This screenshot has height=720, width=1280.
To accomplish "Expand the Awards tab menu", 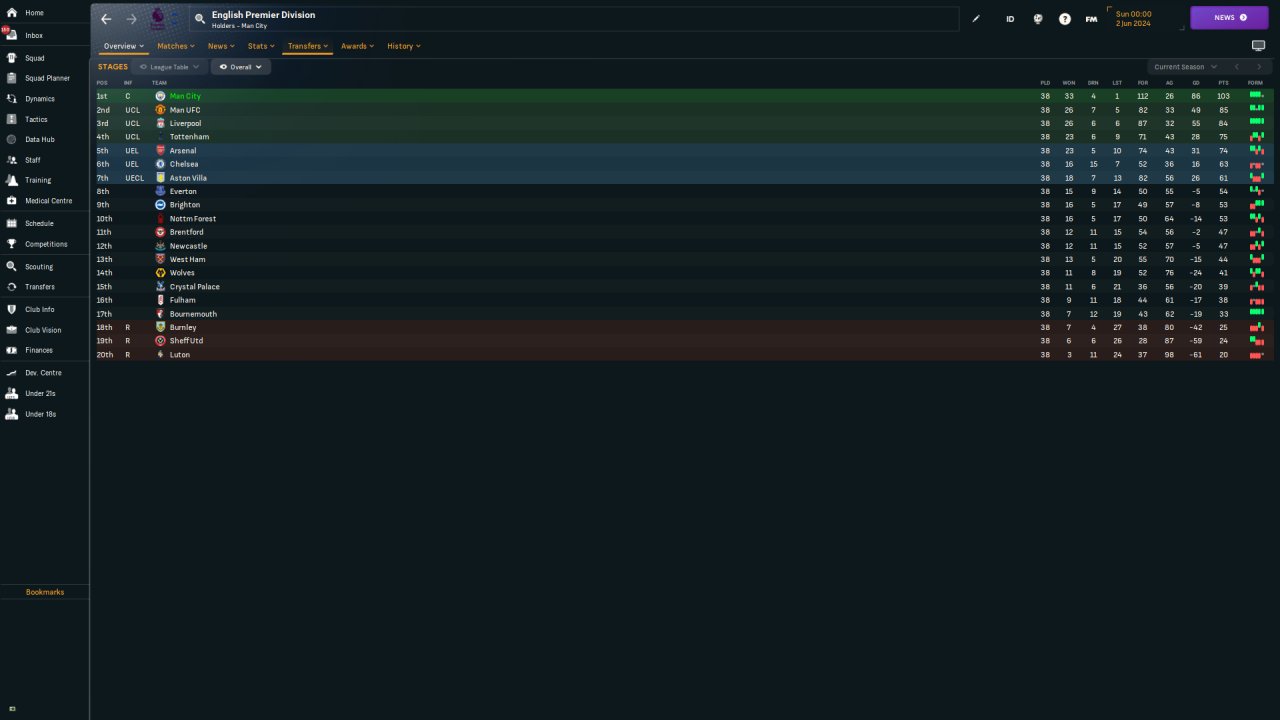I will click(x=357, y=46).
